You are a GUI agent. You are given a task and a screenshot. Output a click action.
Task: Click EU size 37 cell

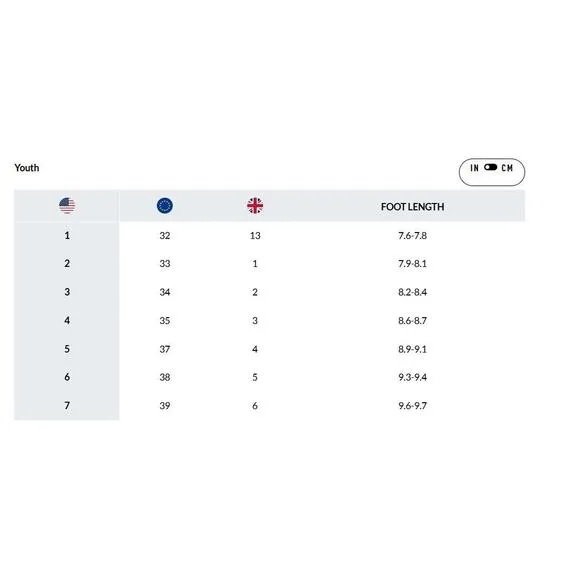tap(165, 349)
